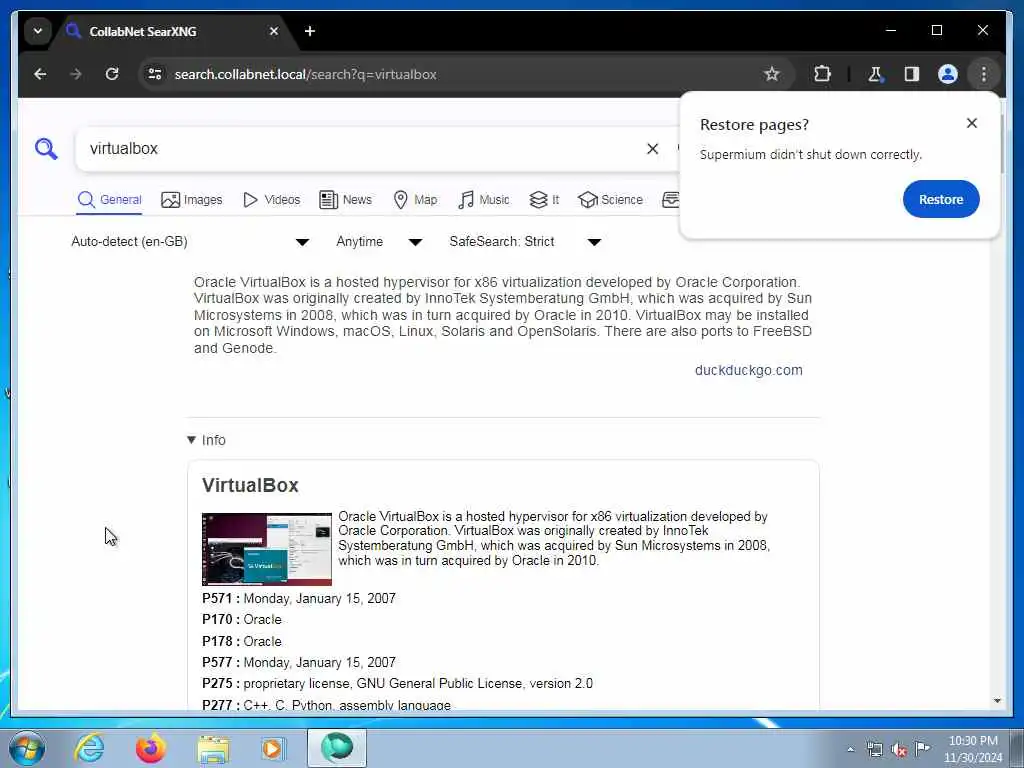Collapse the Info section triangle
The image size is (1024, 768).
pyautogui.click(x=191, y=440)
